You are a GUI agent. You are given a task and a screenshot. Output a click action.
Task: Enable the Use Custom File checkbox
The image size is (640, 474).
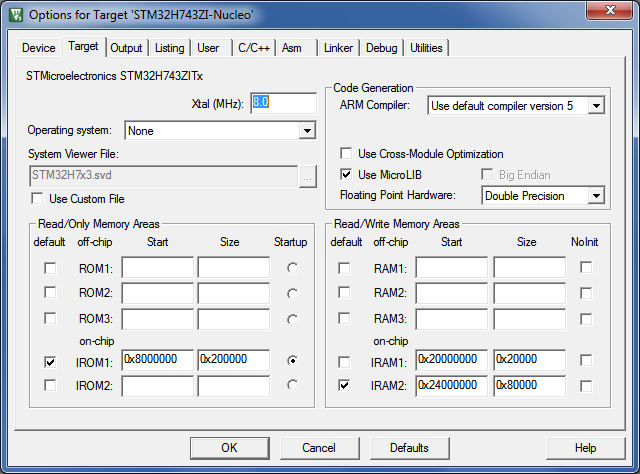[37, 198]
